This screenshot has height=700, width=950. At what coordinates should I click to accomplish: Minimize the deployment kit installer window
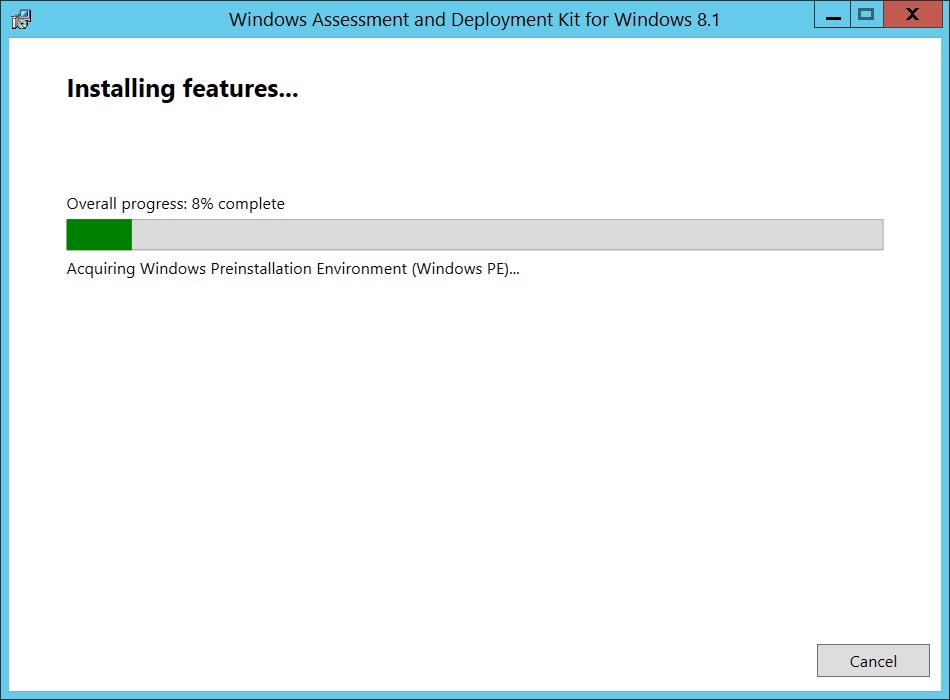(833, 15)
